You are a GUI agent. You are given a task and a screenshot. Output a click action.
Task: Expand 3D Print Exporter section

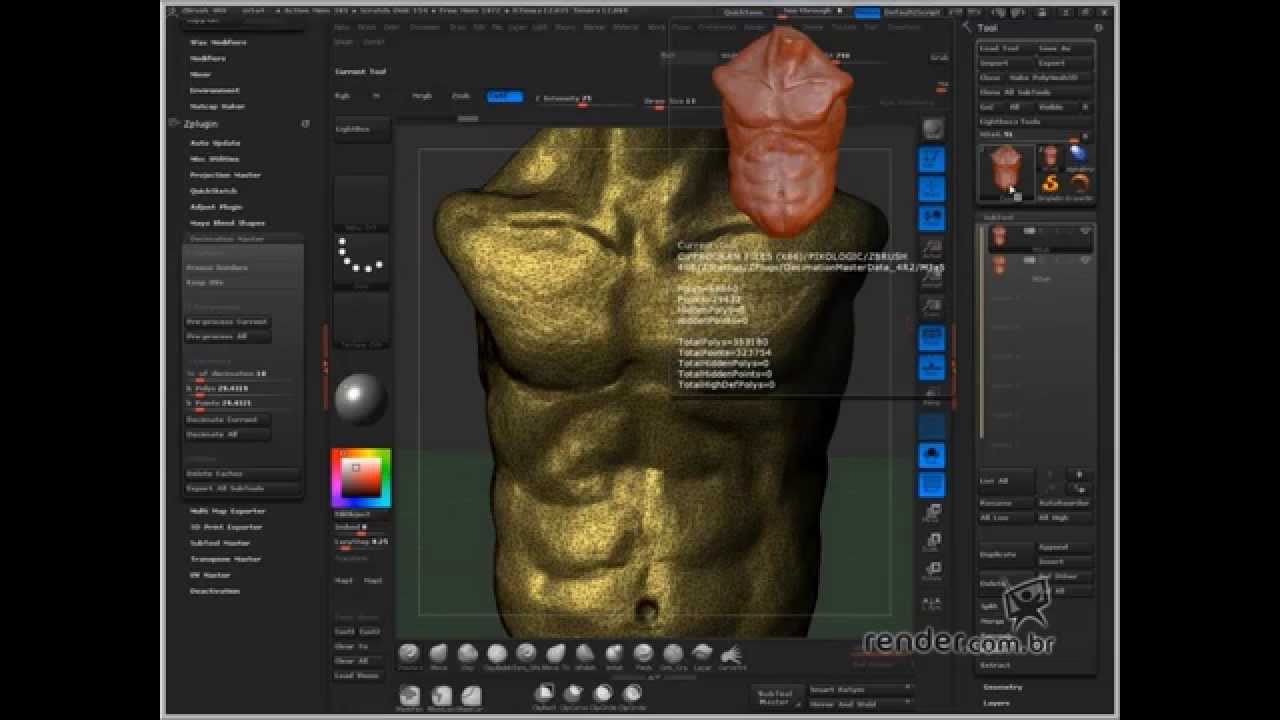[x=225, y=527]
